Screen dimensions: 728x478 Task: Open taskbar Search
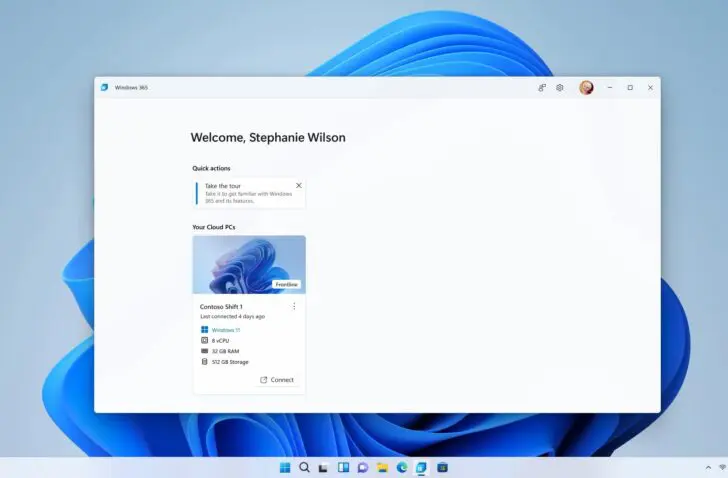(304, 467)
